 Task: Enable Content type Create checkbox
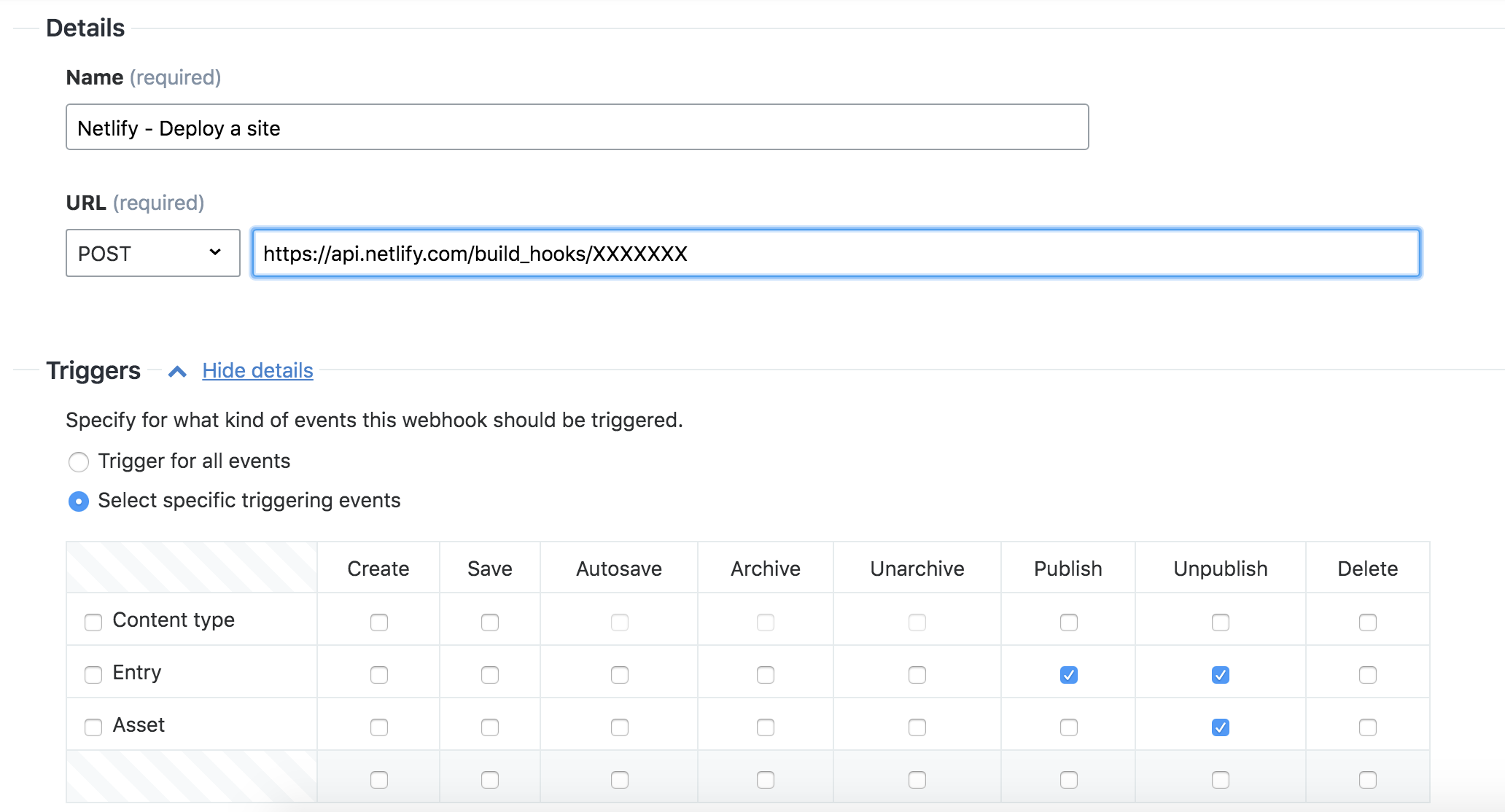[x=378, y=622]
